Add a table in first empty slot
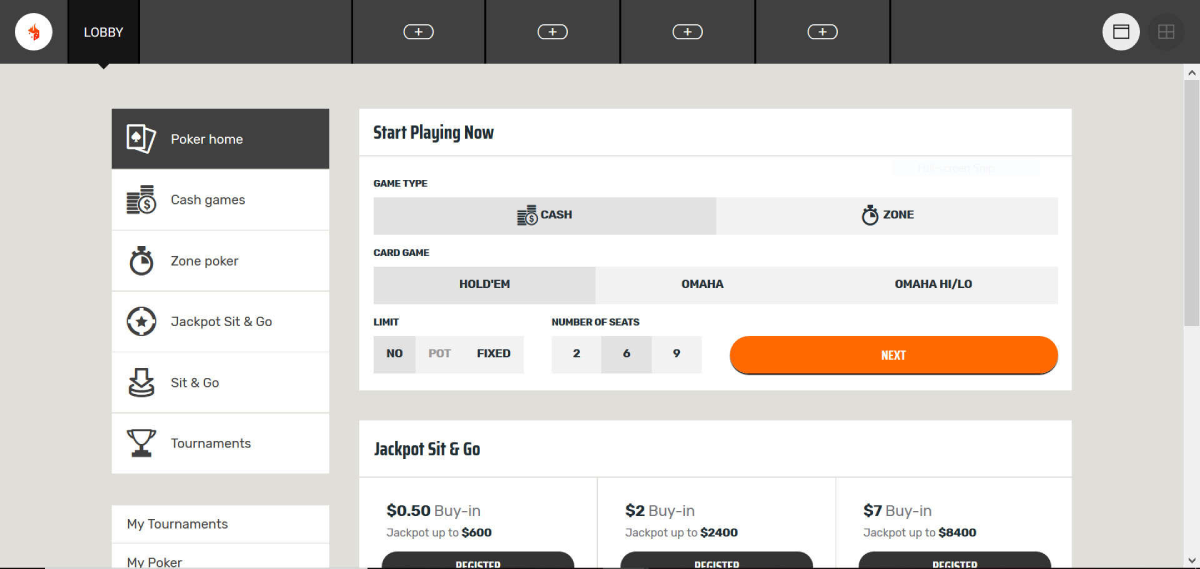Image resolution: width=1200 pixels, height=569 pixels. [418, 32]
